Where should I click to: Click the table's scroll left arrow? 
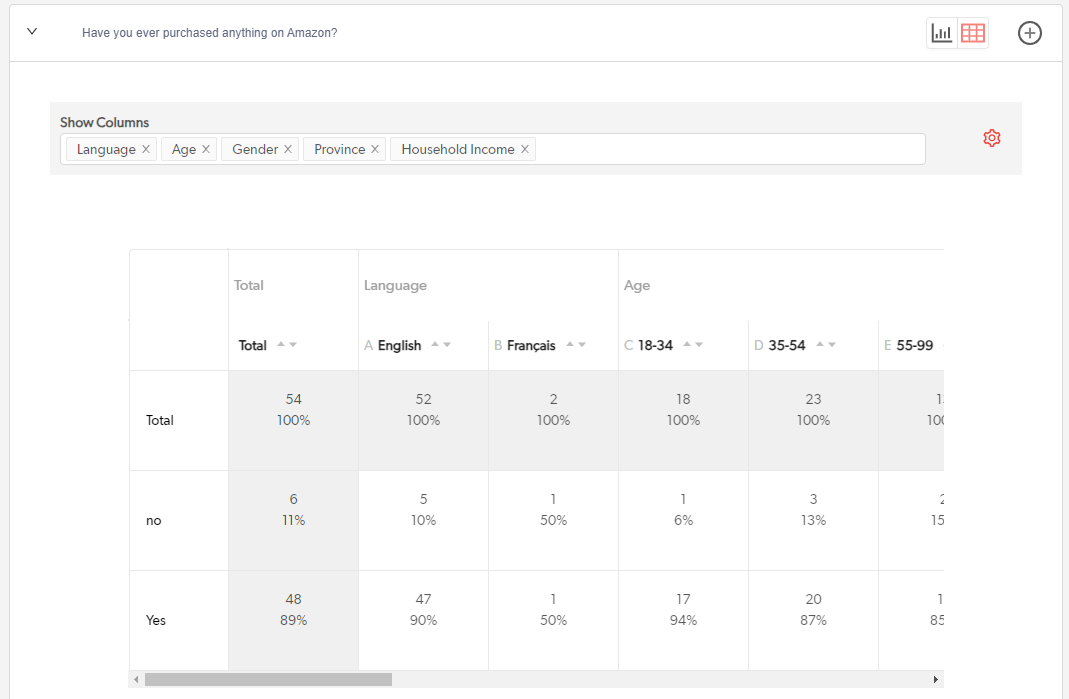pos(136,679)
